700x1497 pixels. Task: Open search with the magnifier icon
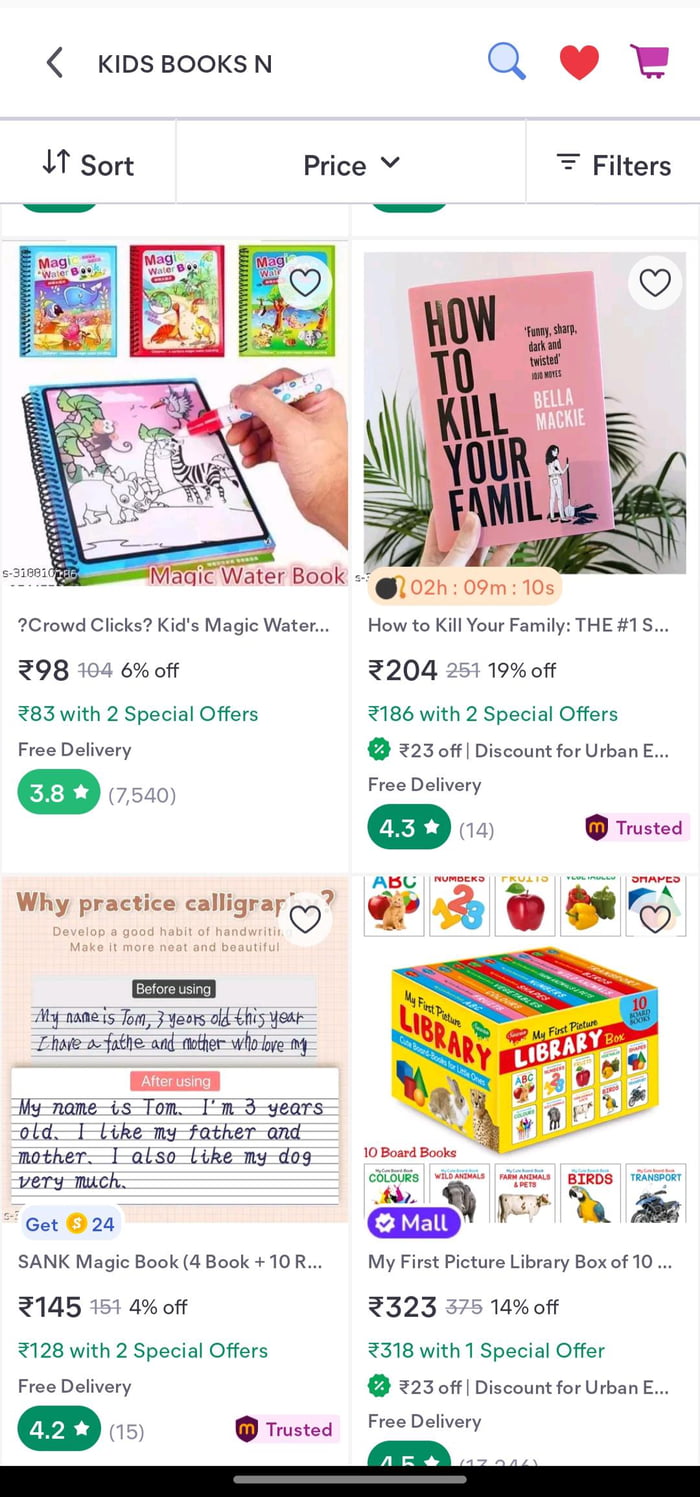point(506,62)
